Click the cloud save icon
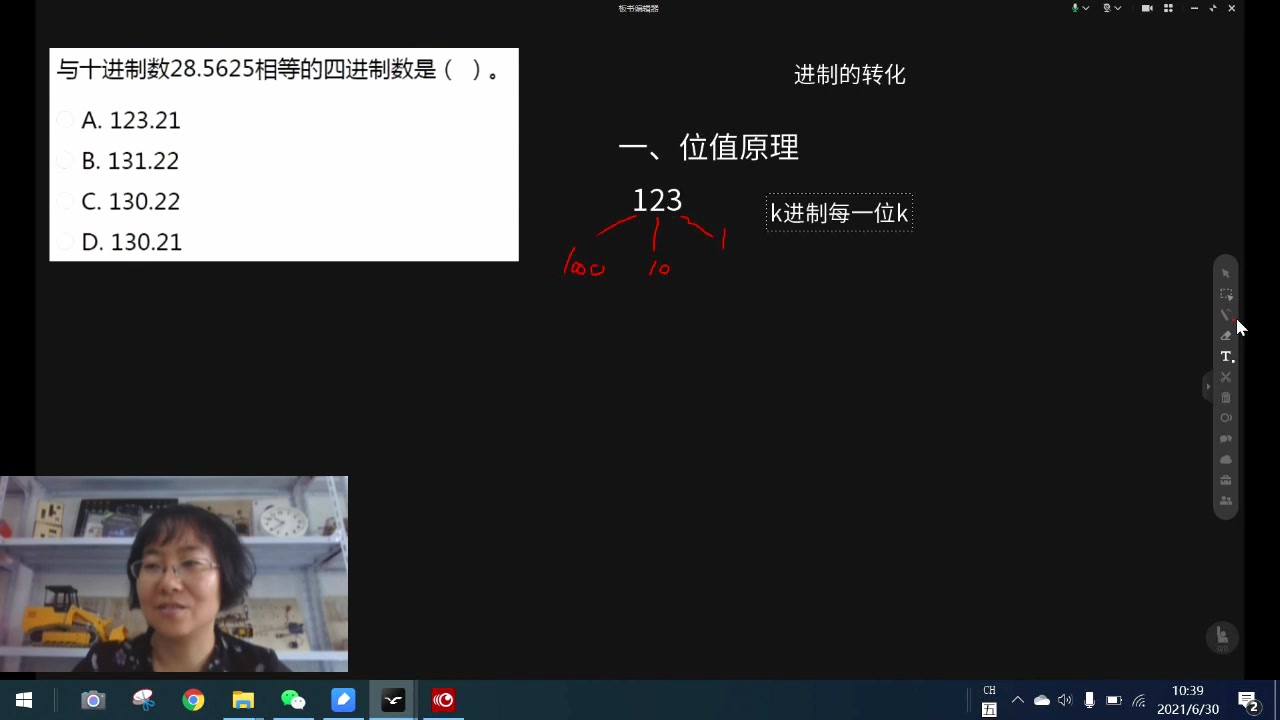Screen dimensions: 1280x720 tap(1226, 459)
